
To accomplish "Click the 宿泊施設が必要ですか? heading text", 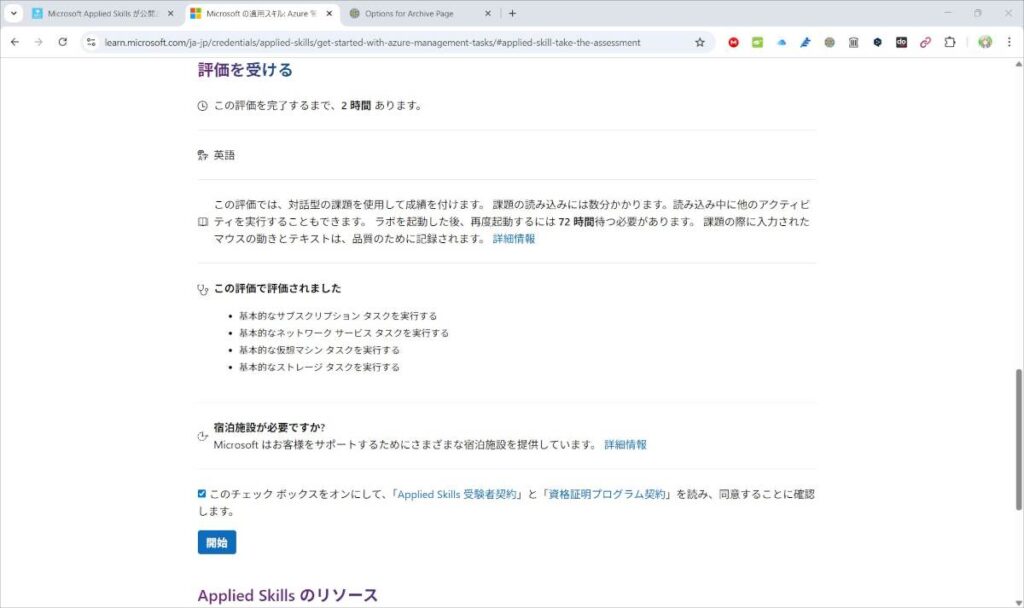I will [x=269, y=428].
